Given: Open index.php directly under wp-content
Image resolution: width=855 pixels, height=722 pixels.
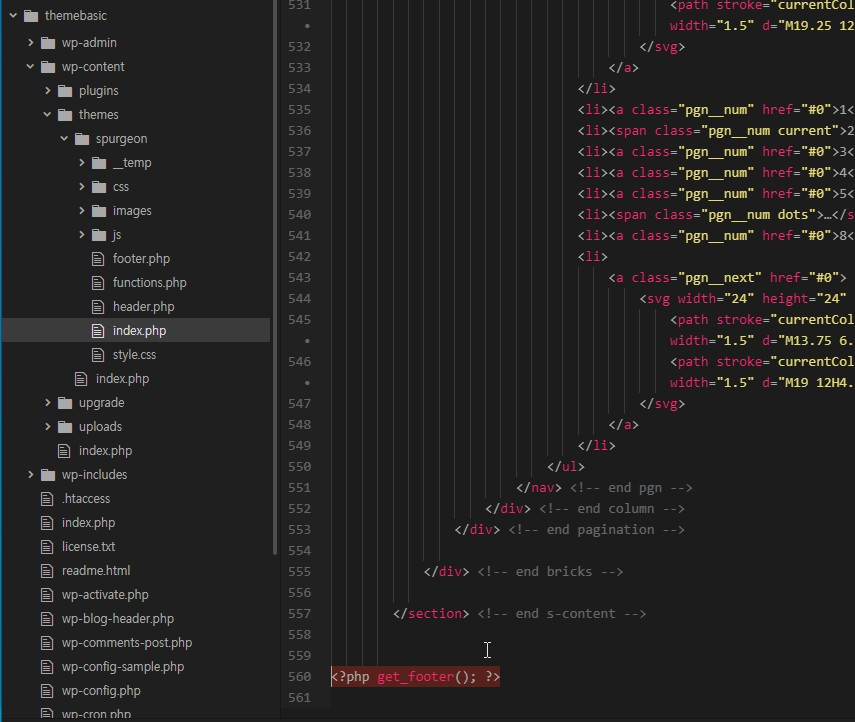Looking at the screenshot, I should coord(105,450).
